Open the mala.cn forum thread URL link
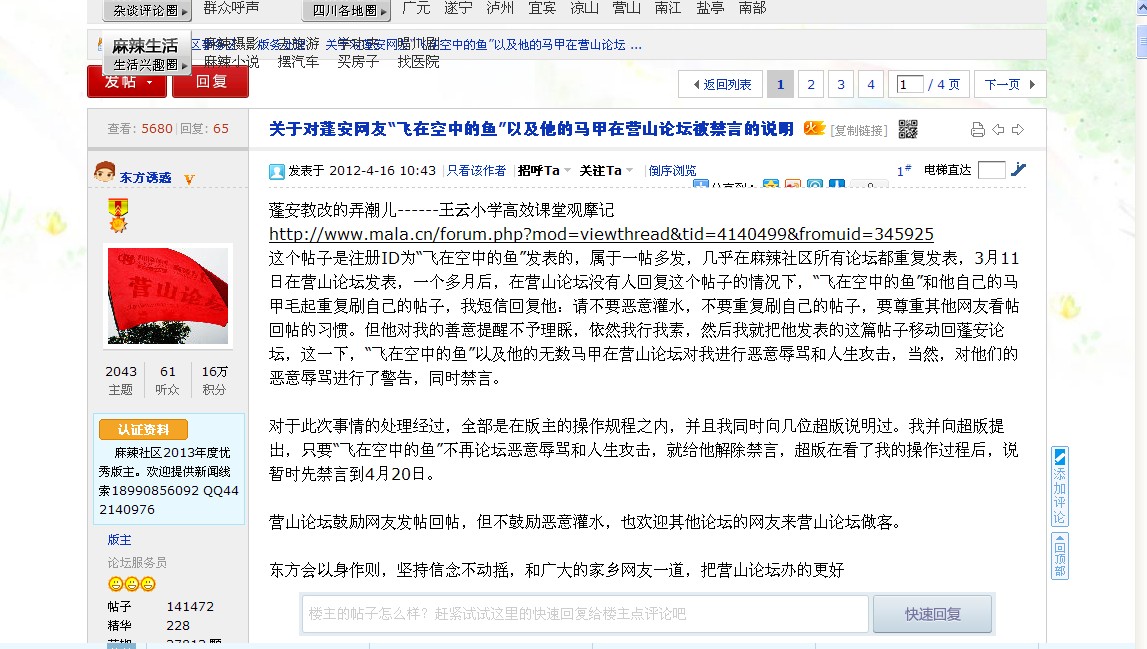The height and width of the screenshot is (649, 1147). (x=601, y=234)
